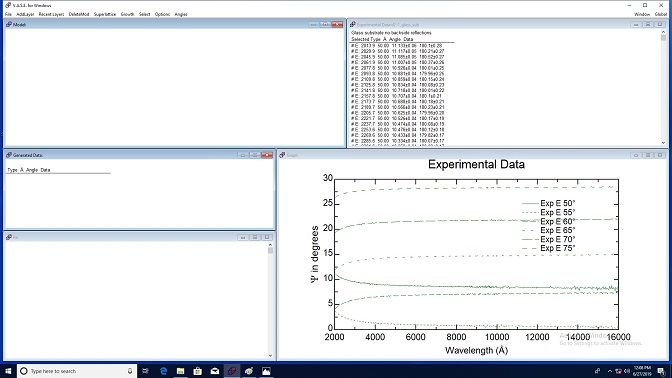
Task: Click the 'Selected Type Å Angle Data' header
Action: coord(382,39)
